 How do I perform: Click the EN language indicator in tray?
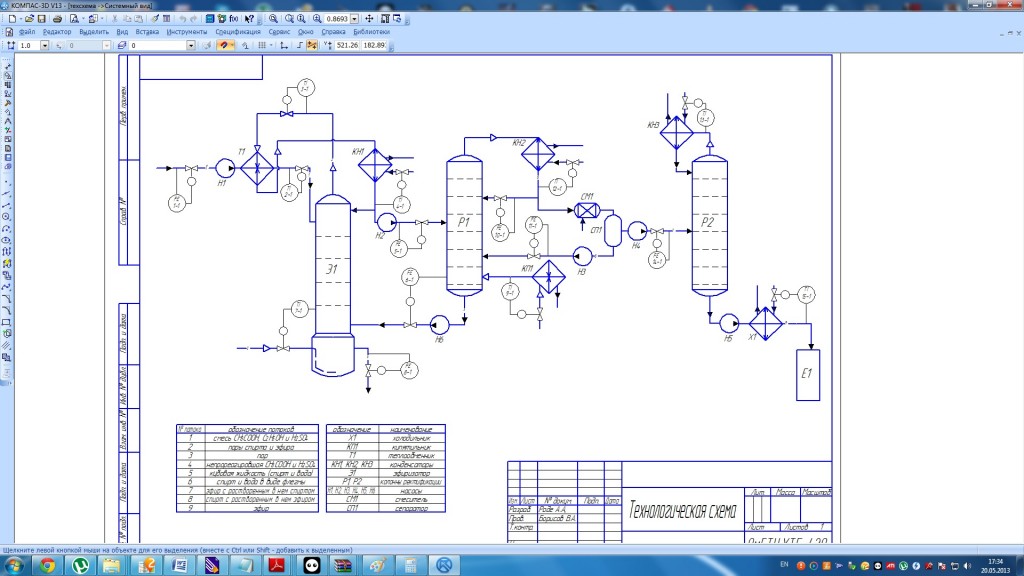coord(784,564)
